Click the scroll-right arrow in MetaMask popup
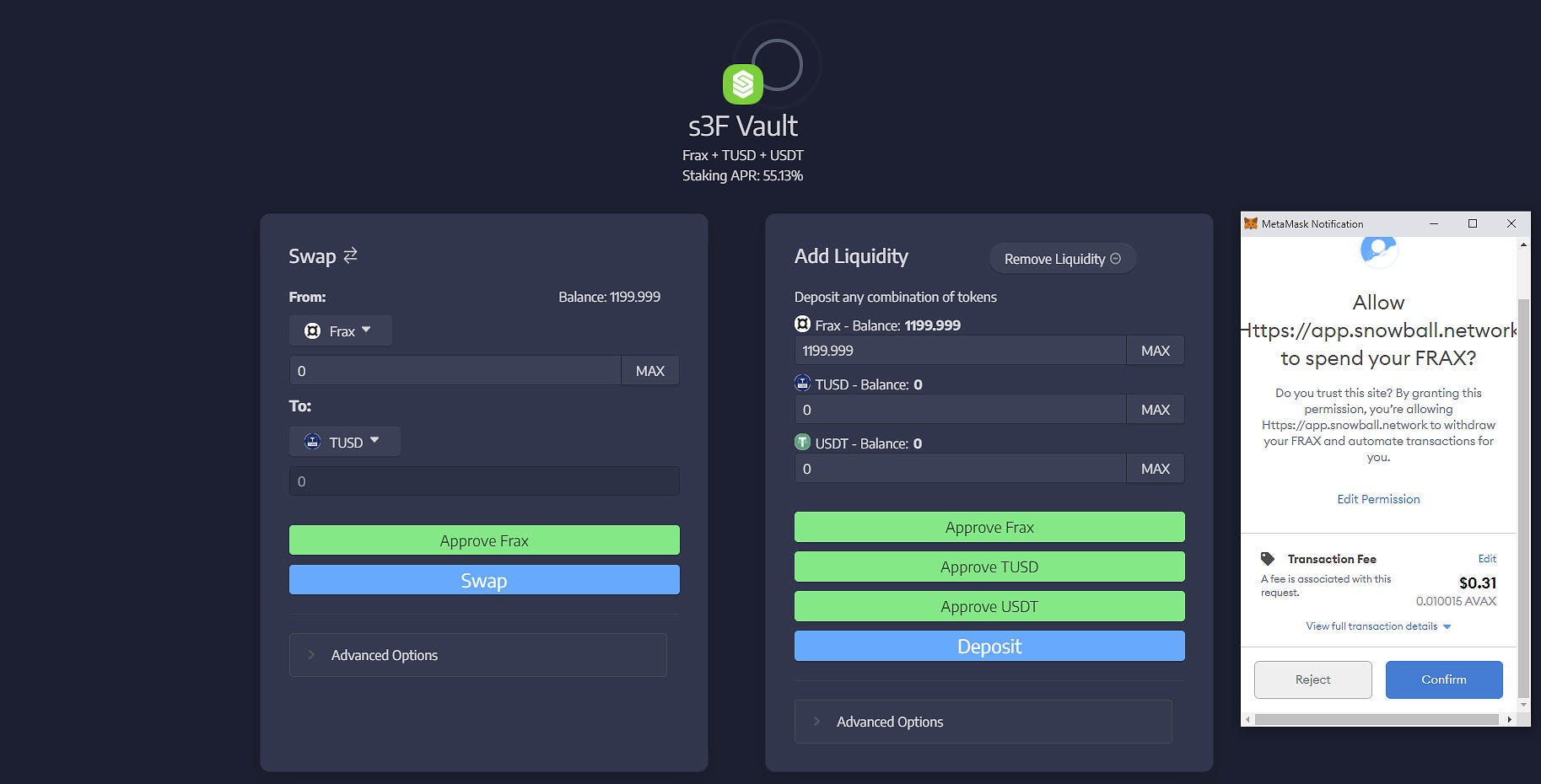Image resolution: width=1541 pixels, height=784 pixels. click(1510, 719)
